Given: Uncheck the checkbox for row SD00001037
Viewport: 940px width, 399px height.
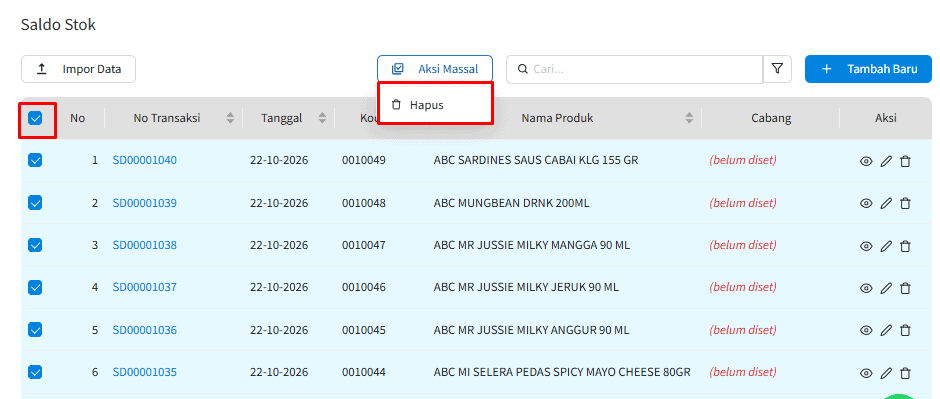Looking at the screenshot, I should 35,288.
